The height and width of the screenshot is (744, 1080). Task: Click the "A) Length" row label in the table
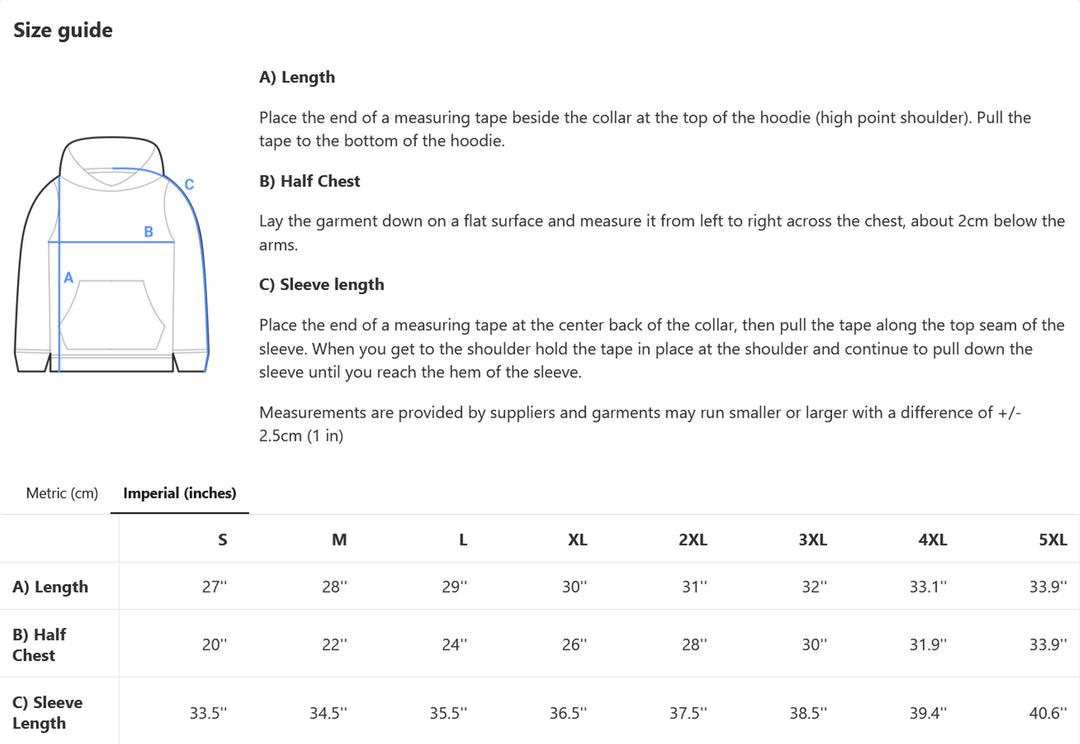coord(50,587)
